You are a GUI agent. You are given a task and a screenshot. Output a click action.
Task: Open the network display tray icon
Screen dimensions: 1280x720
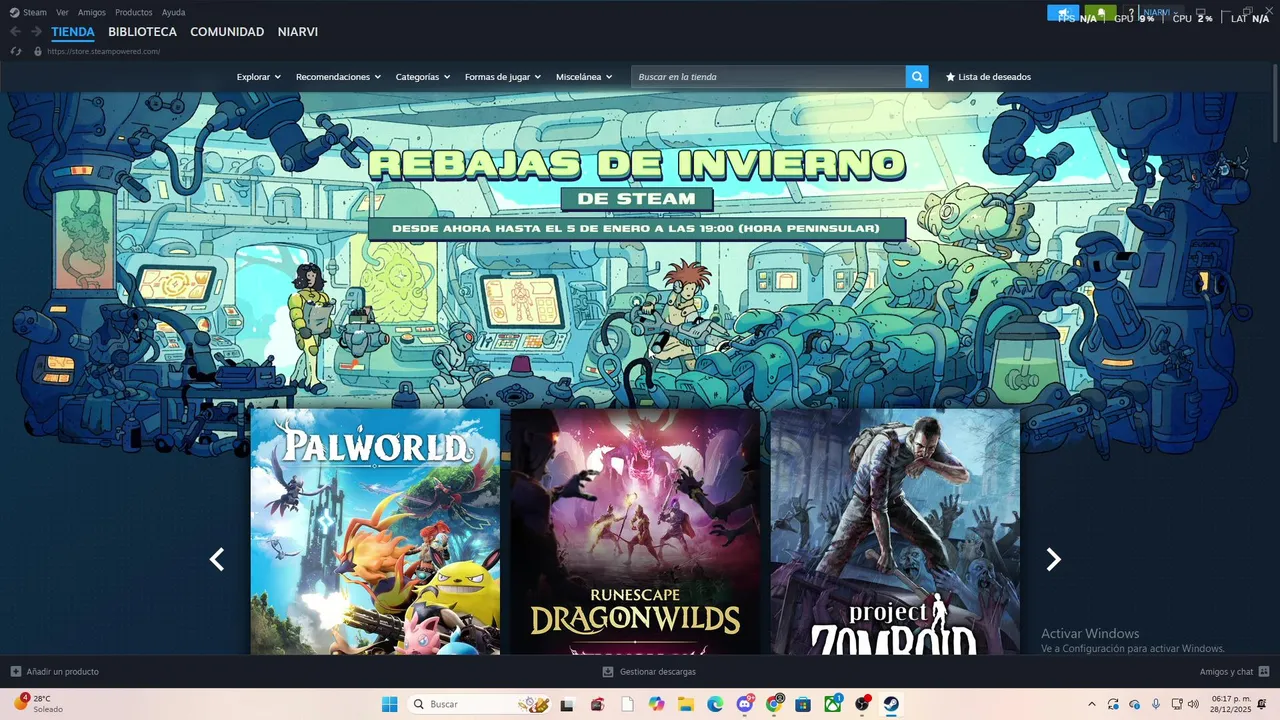tap(1176, 704)
